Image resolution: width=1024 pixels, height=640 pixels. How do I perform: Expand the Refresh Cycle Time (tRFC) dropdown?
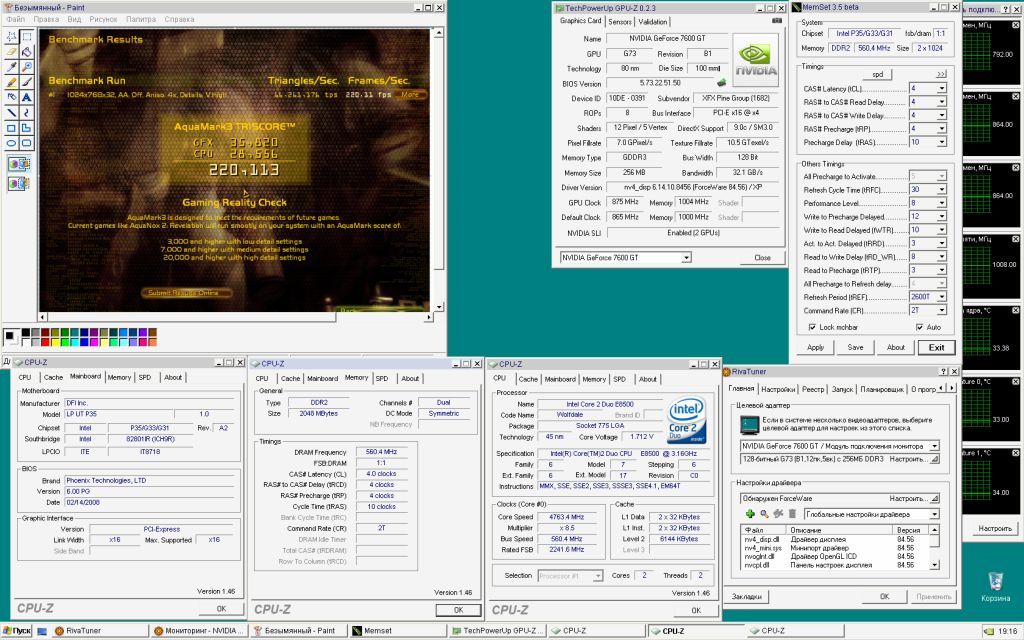pos(942,189)
